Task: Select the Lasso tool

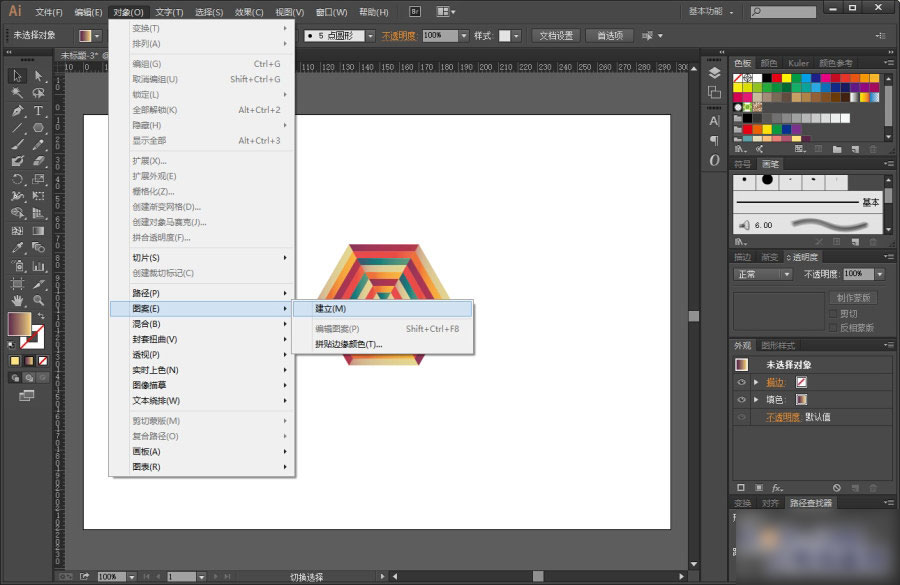Action: [38, 93]
